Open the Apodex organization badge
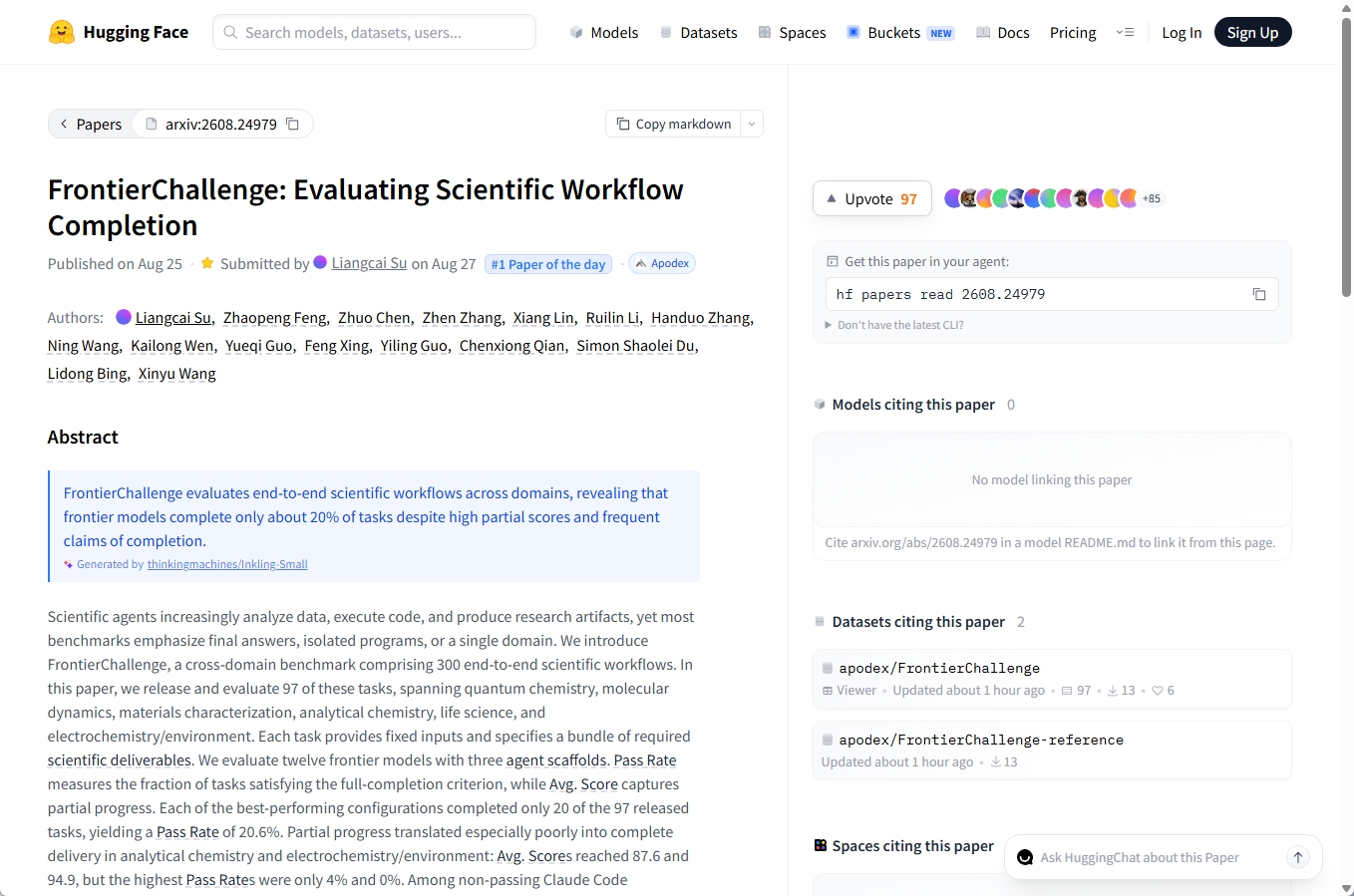 click(662, 263)
